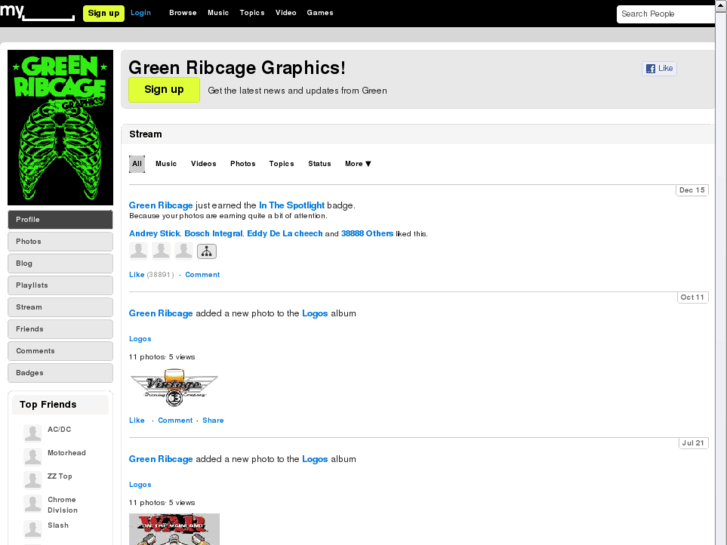Like the Oct 11 Logos photo post
727x545 pixels.
coord(137,420)
